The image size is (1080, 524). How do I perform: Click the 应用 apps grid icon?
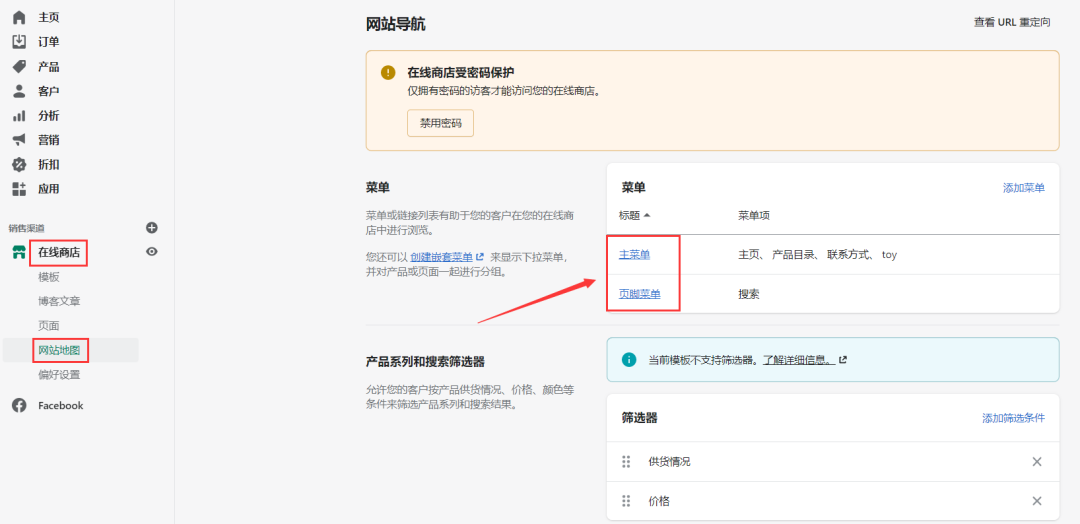[19, 189]
